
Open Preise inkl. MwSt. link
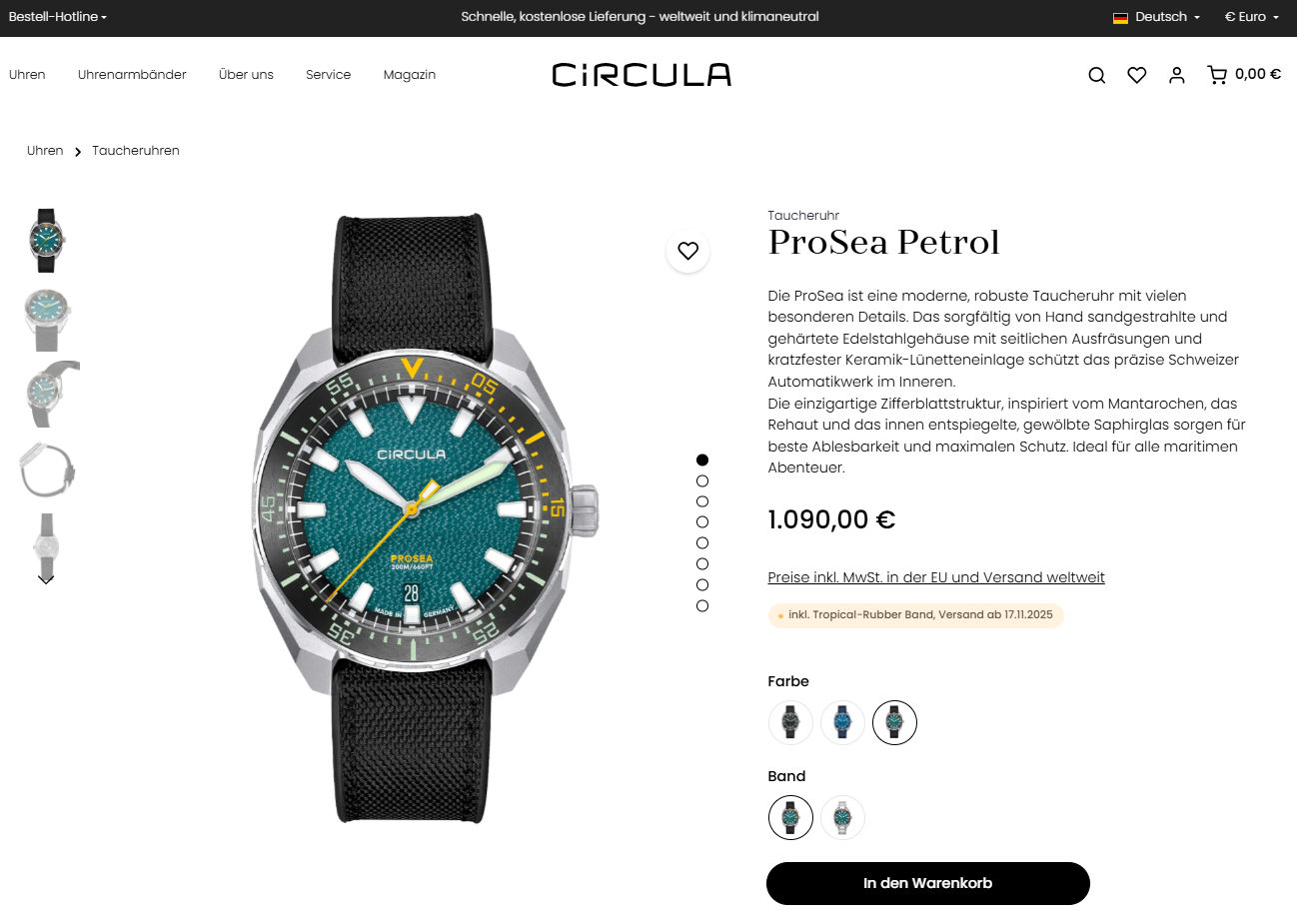936,577
